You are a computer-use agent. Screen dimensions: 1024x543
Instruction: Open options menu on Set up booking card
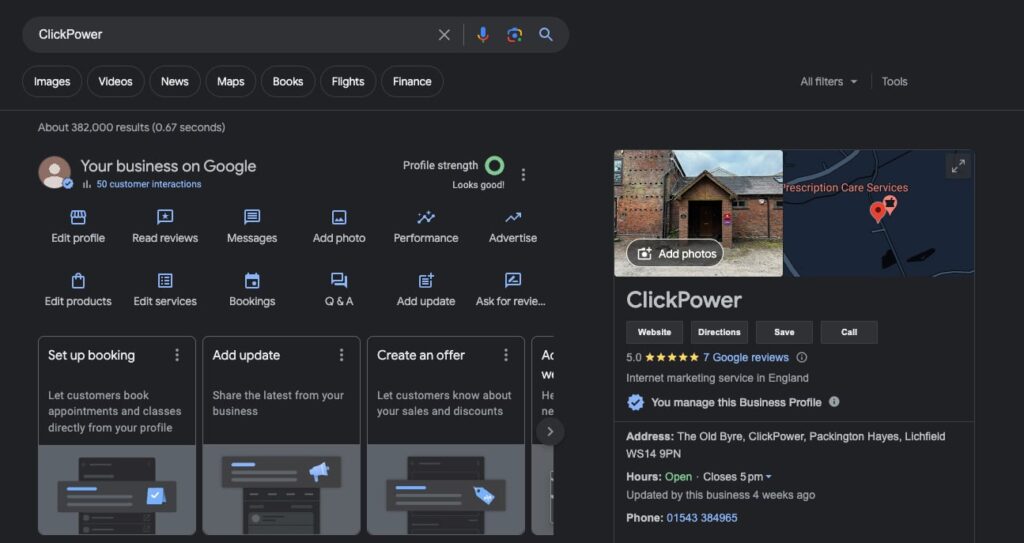(177, 355)
